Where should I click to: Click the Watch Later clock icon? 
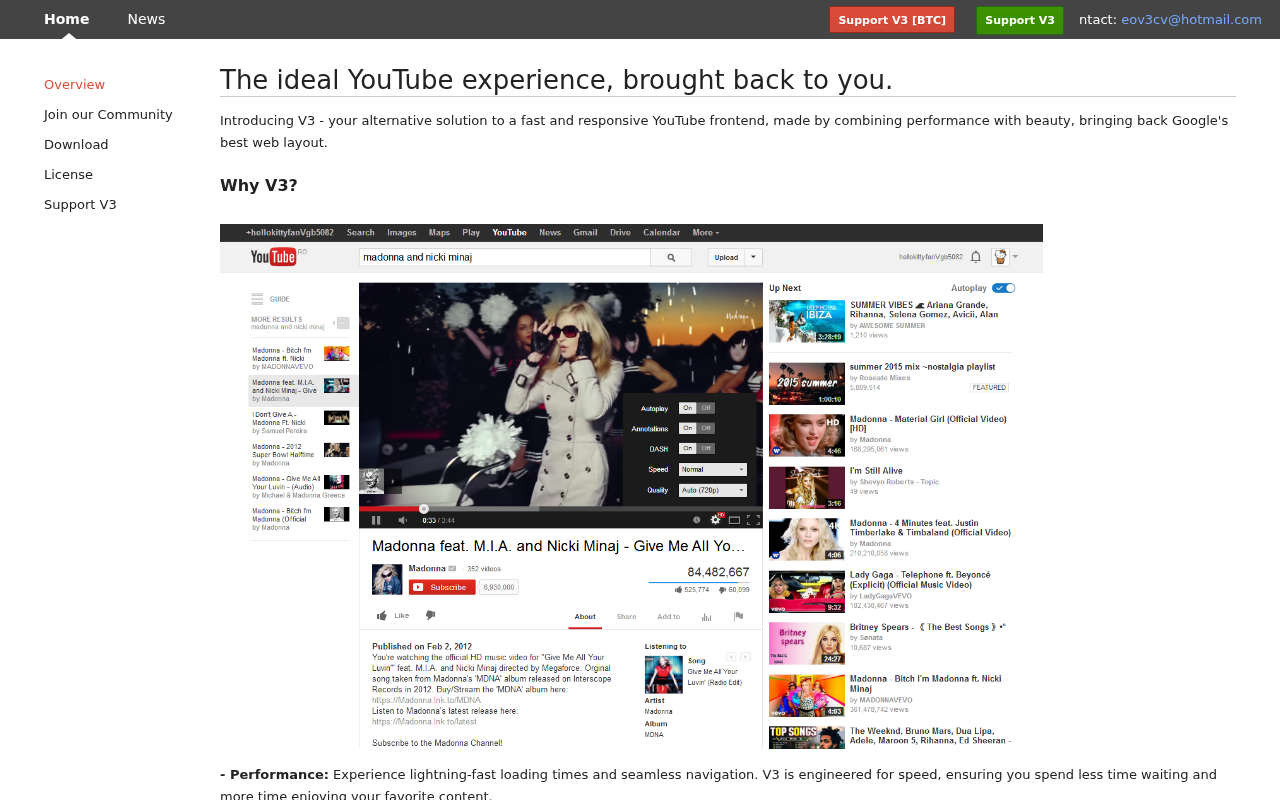[697, 520]
